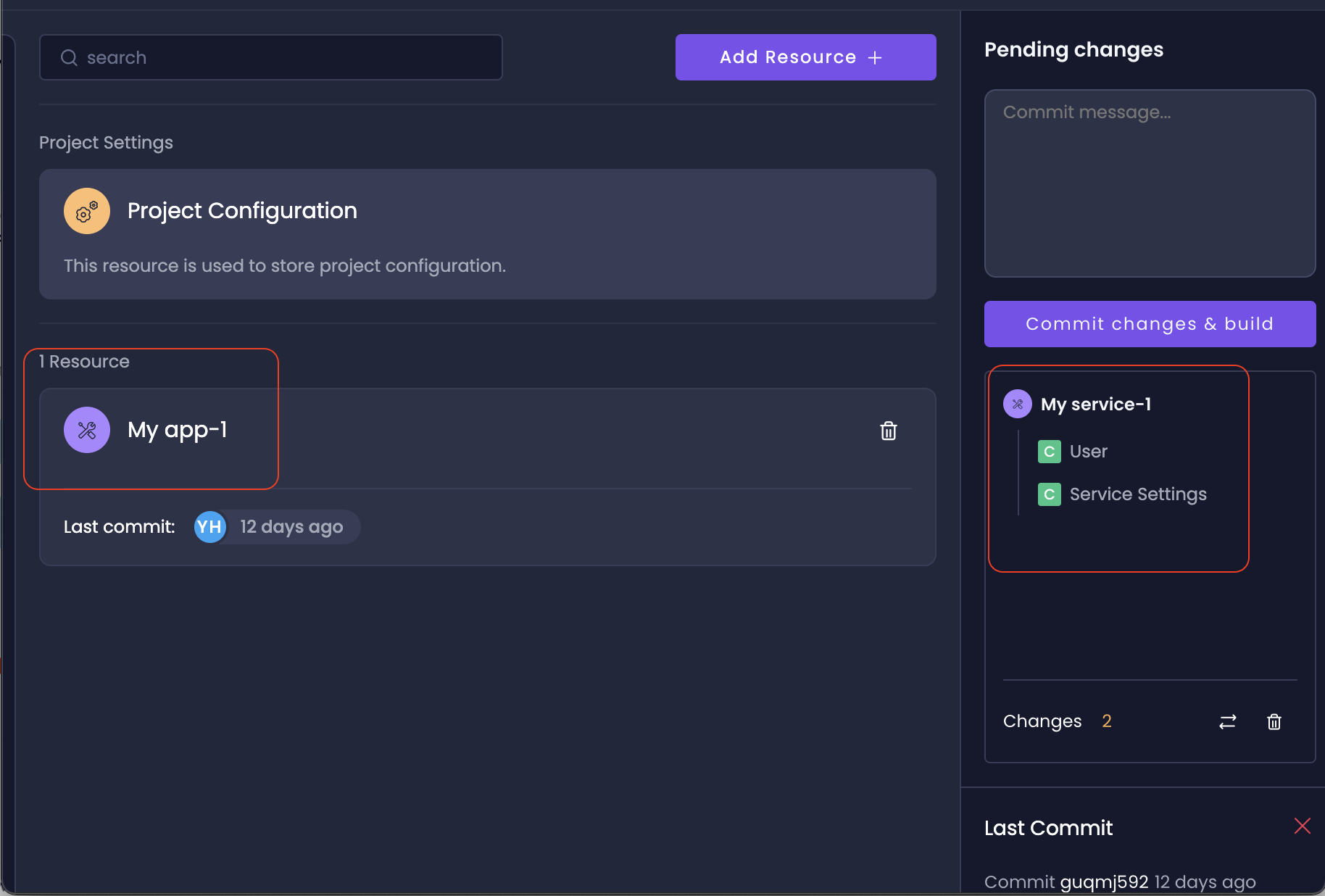The image size is (1325, 896).
Task: Click the green C icon beside User
Action: pos(1049,451)
